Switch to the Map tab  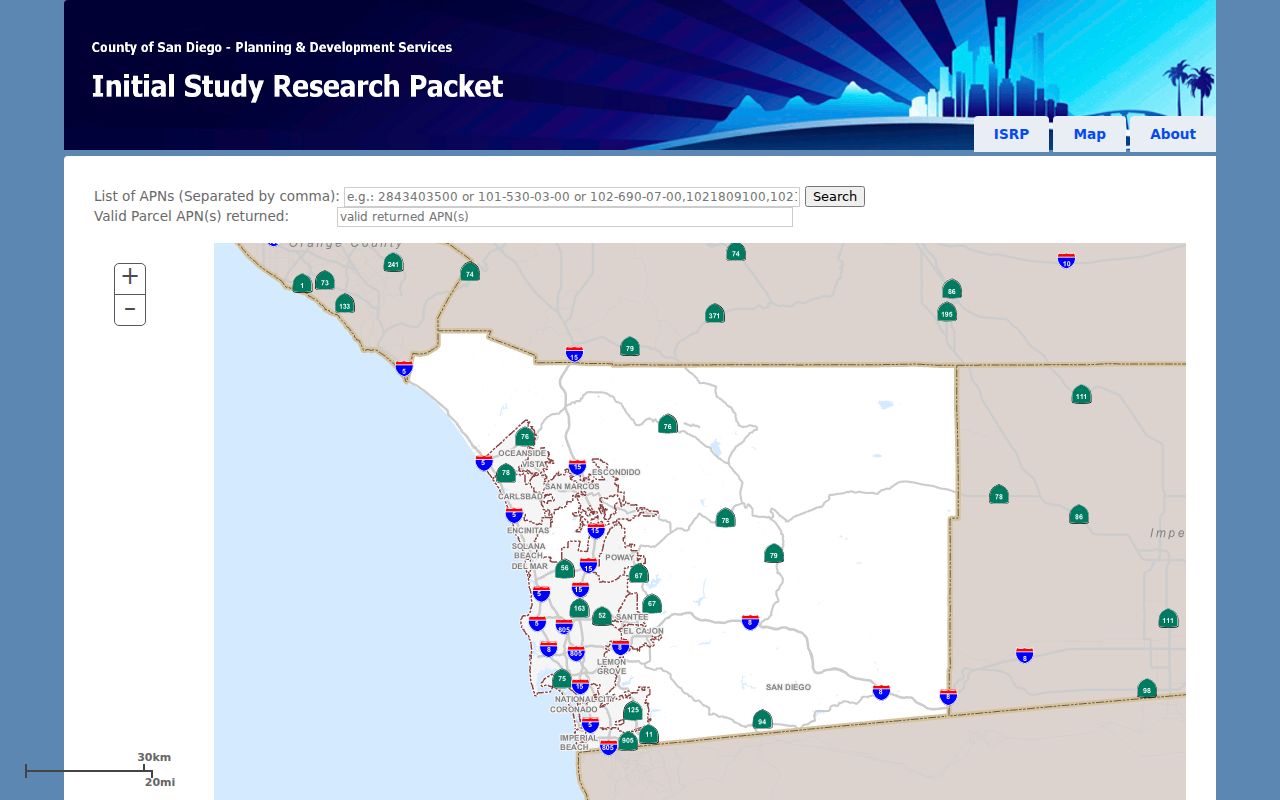coord(1089,134)
